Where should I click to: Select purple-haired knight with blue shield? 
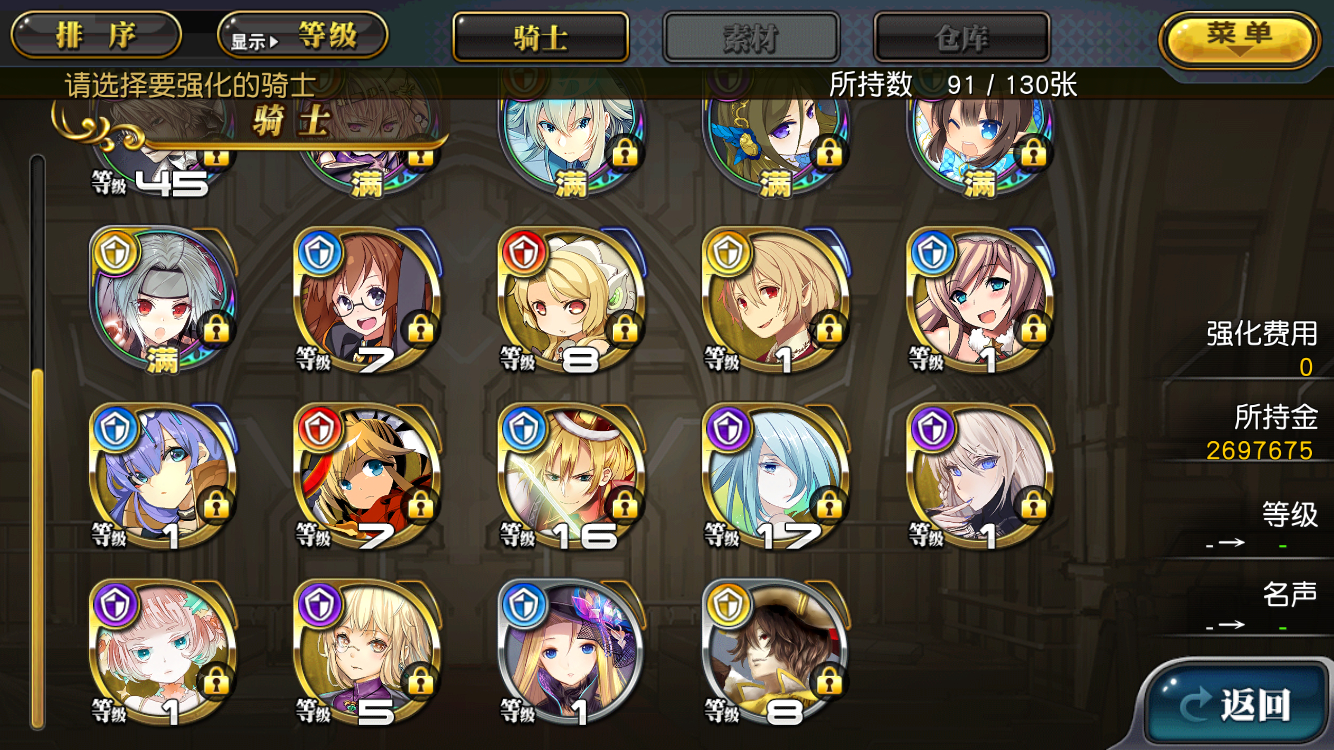point(164,477)
